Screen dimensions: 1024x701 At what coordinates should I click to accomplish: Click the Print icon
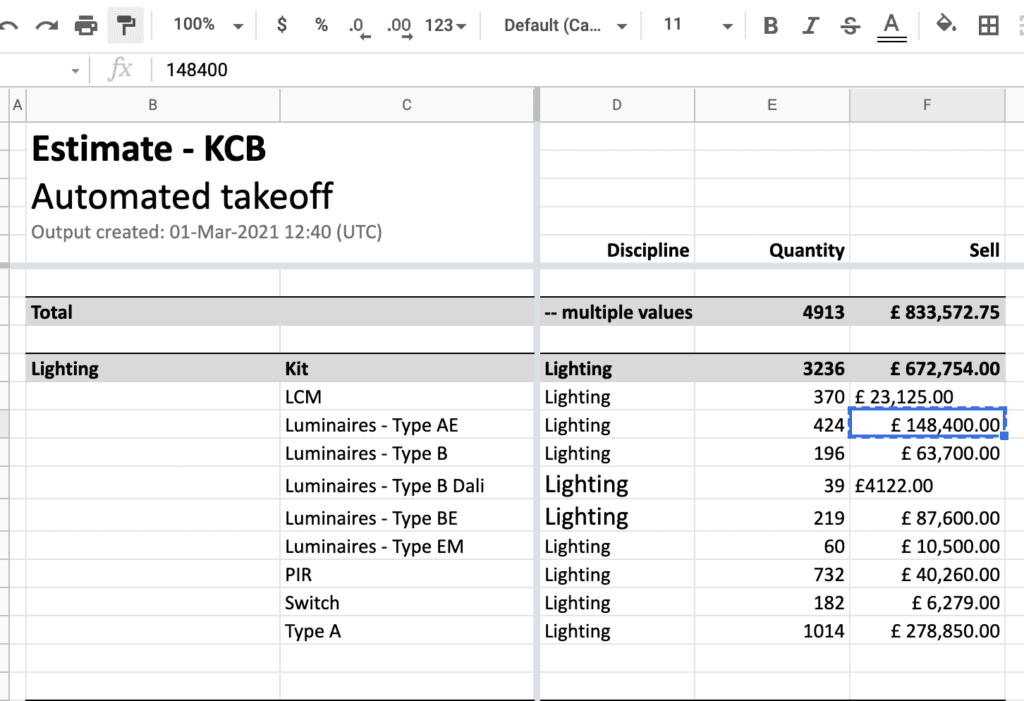pyautogui.click(x=86, y=25)
